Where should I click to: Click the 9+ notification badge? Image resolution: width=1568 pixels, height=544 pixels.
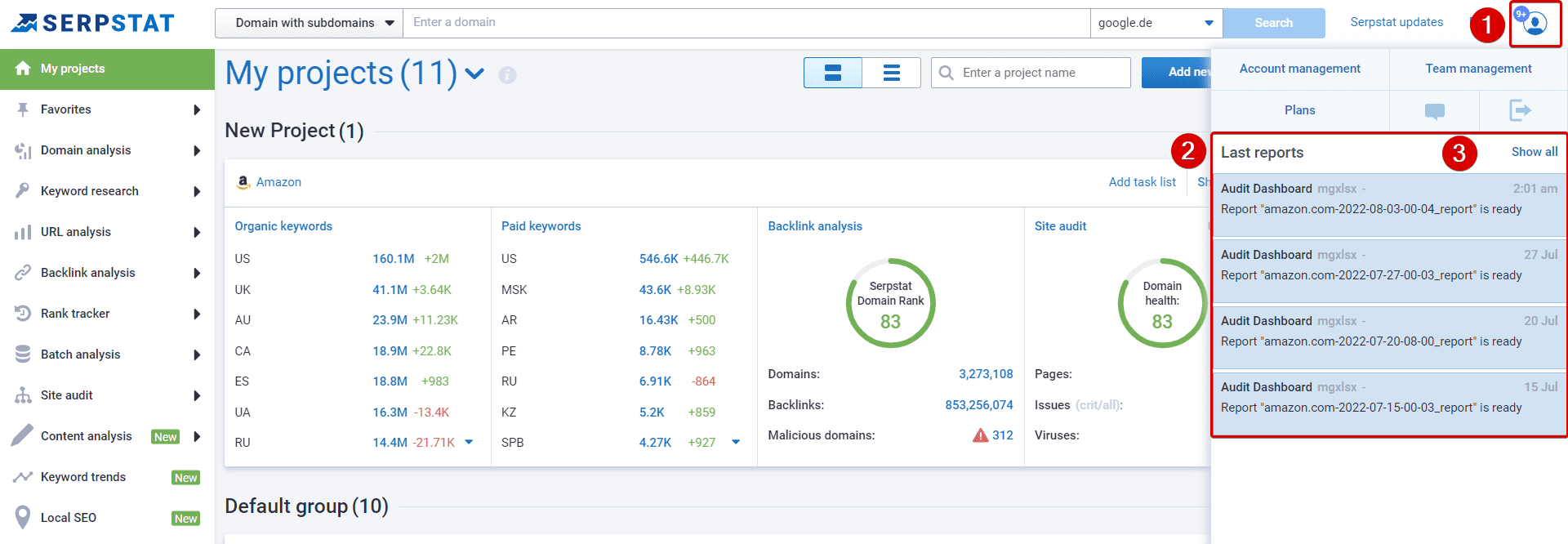[1521, 14]
